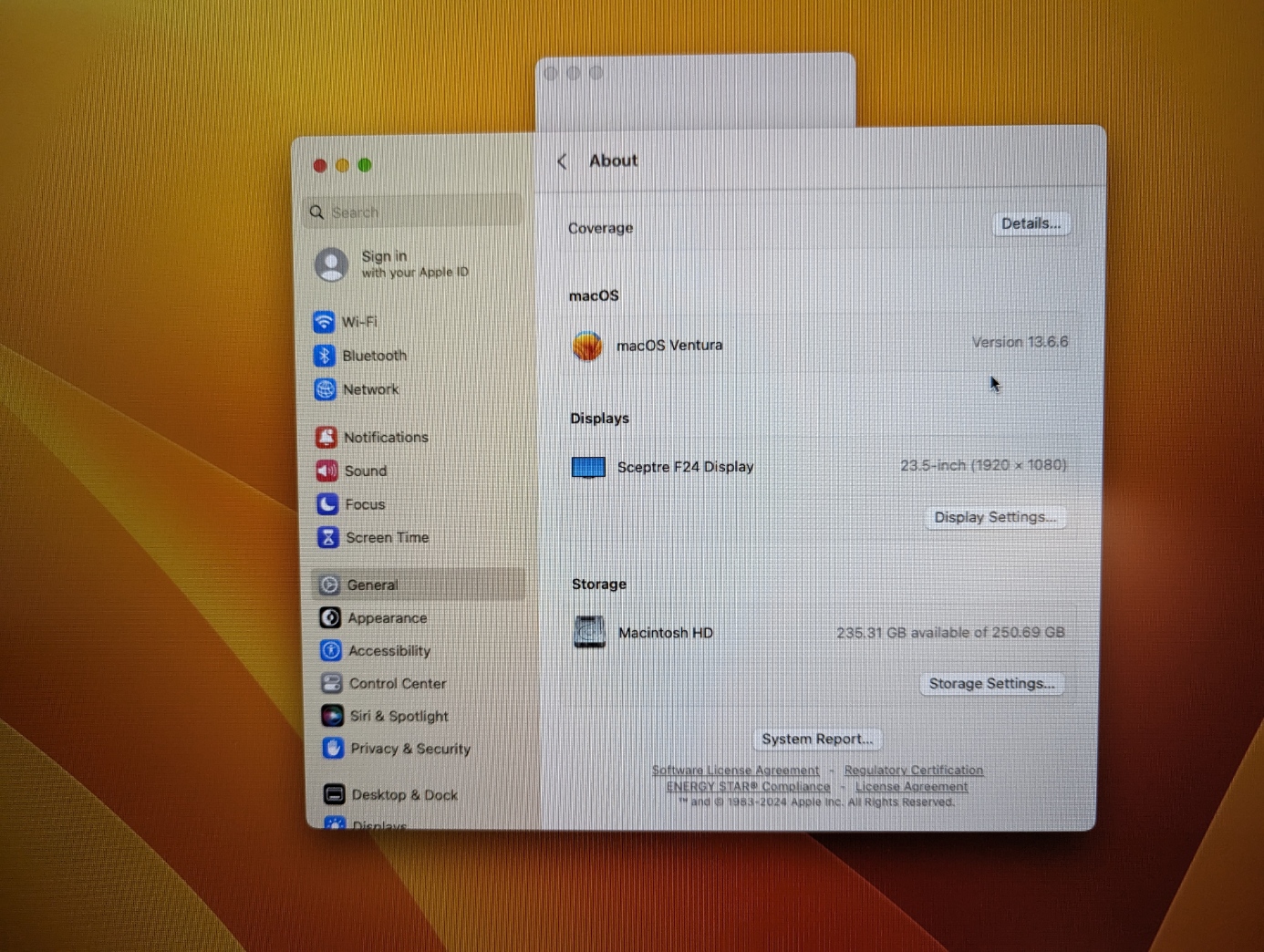Click the Sound speaker icon
1264x952 pixels.
327,471
